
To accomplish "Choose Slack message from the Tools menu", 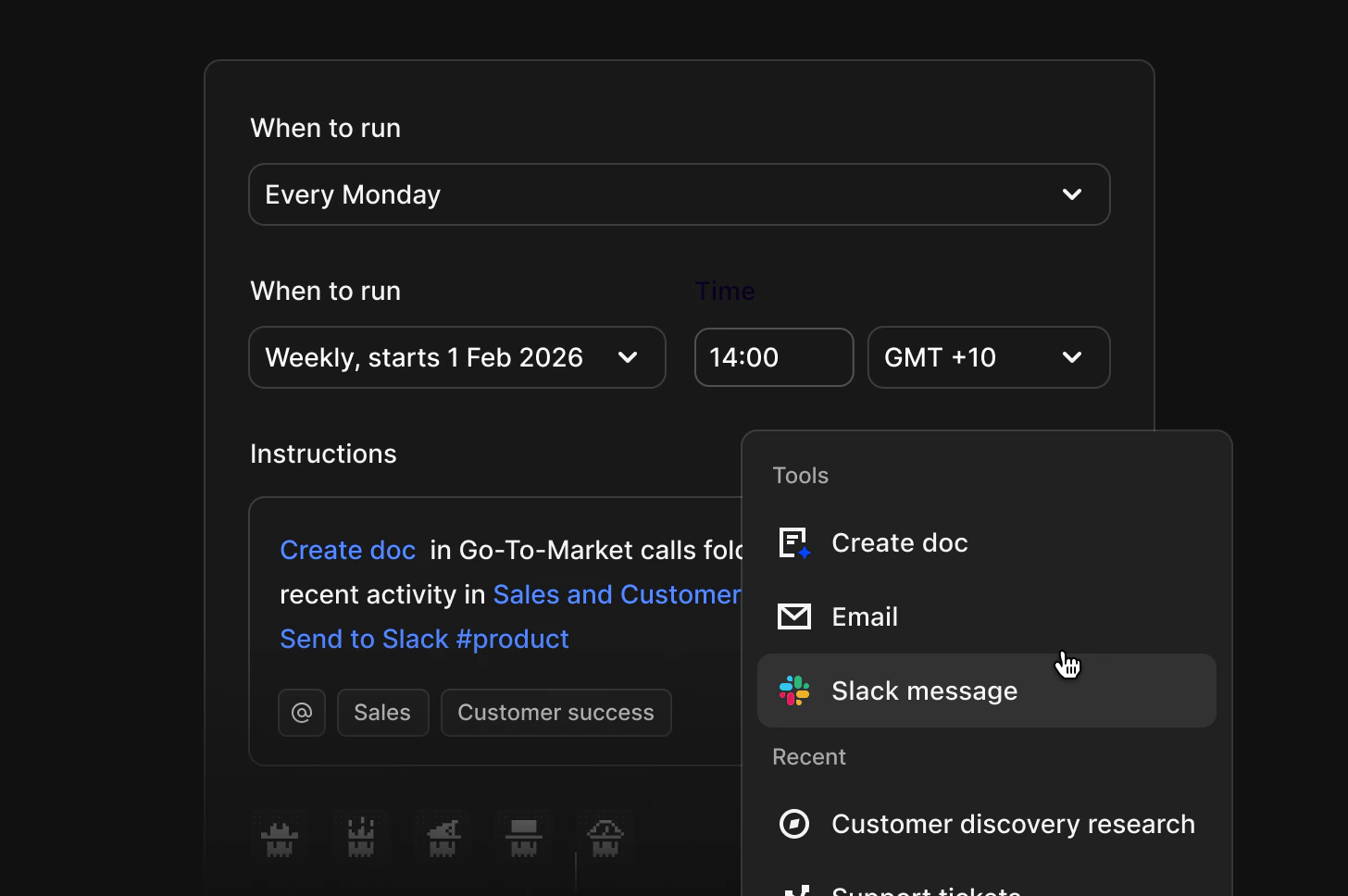I will coord(986,691).
